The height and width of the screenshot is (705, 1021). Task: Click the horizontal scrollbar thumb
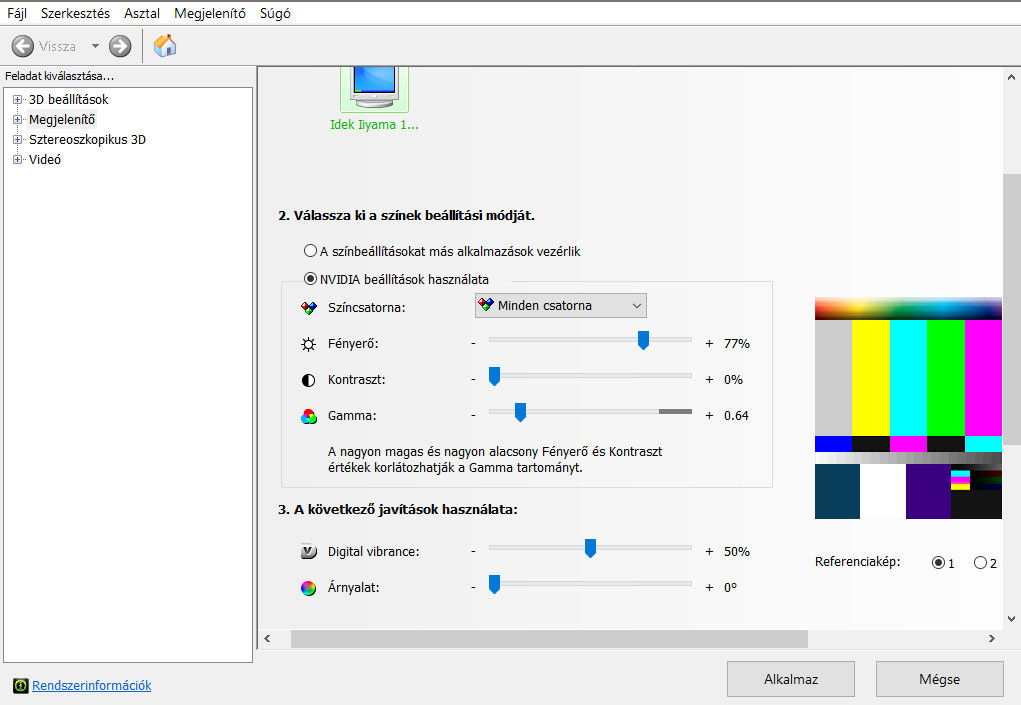(549, 639)
